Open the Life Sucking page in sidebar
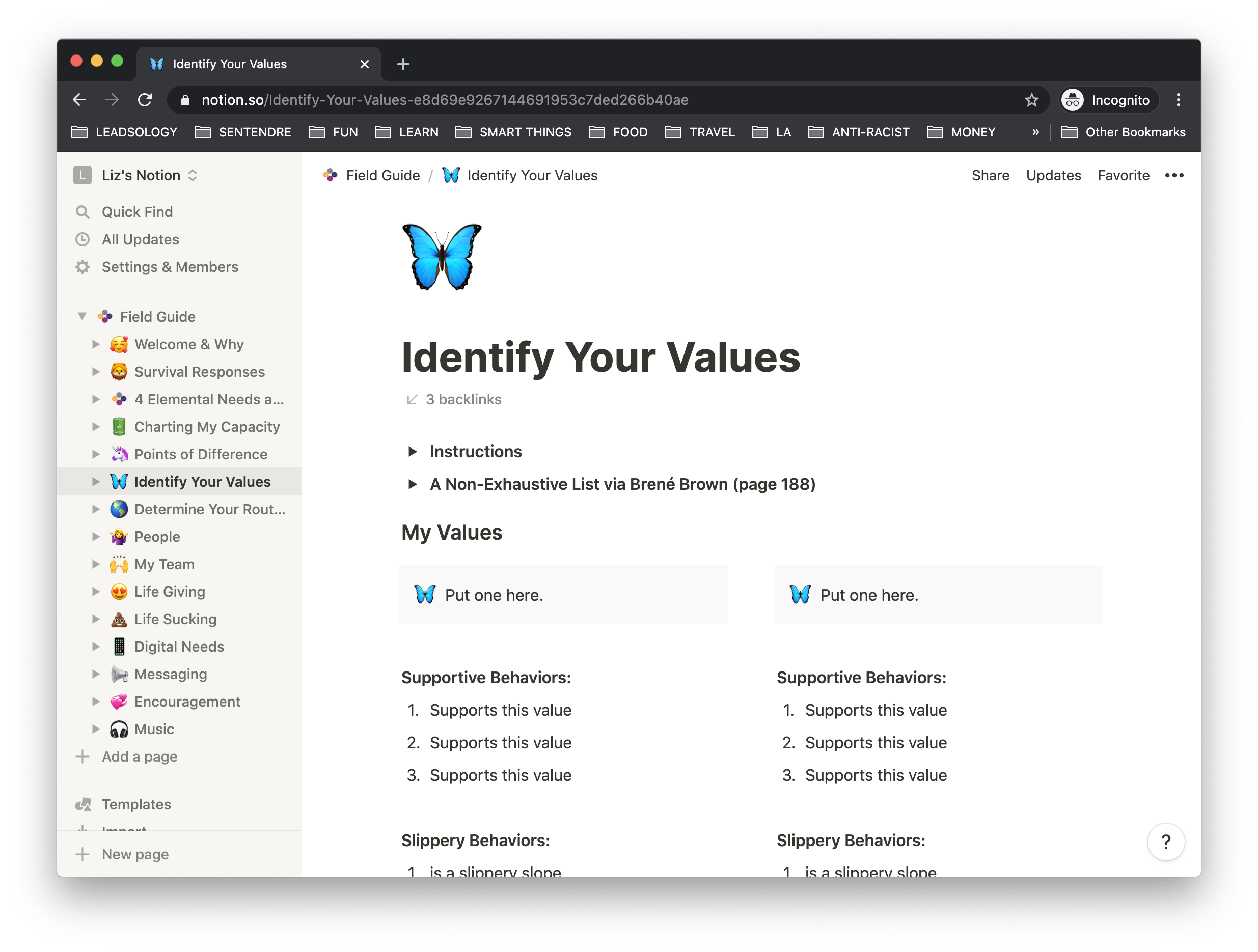Image resolution: width=1258 pixels, height=952 pixels. [x=175, y=619]
